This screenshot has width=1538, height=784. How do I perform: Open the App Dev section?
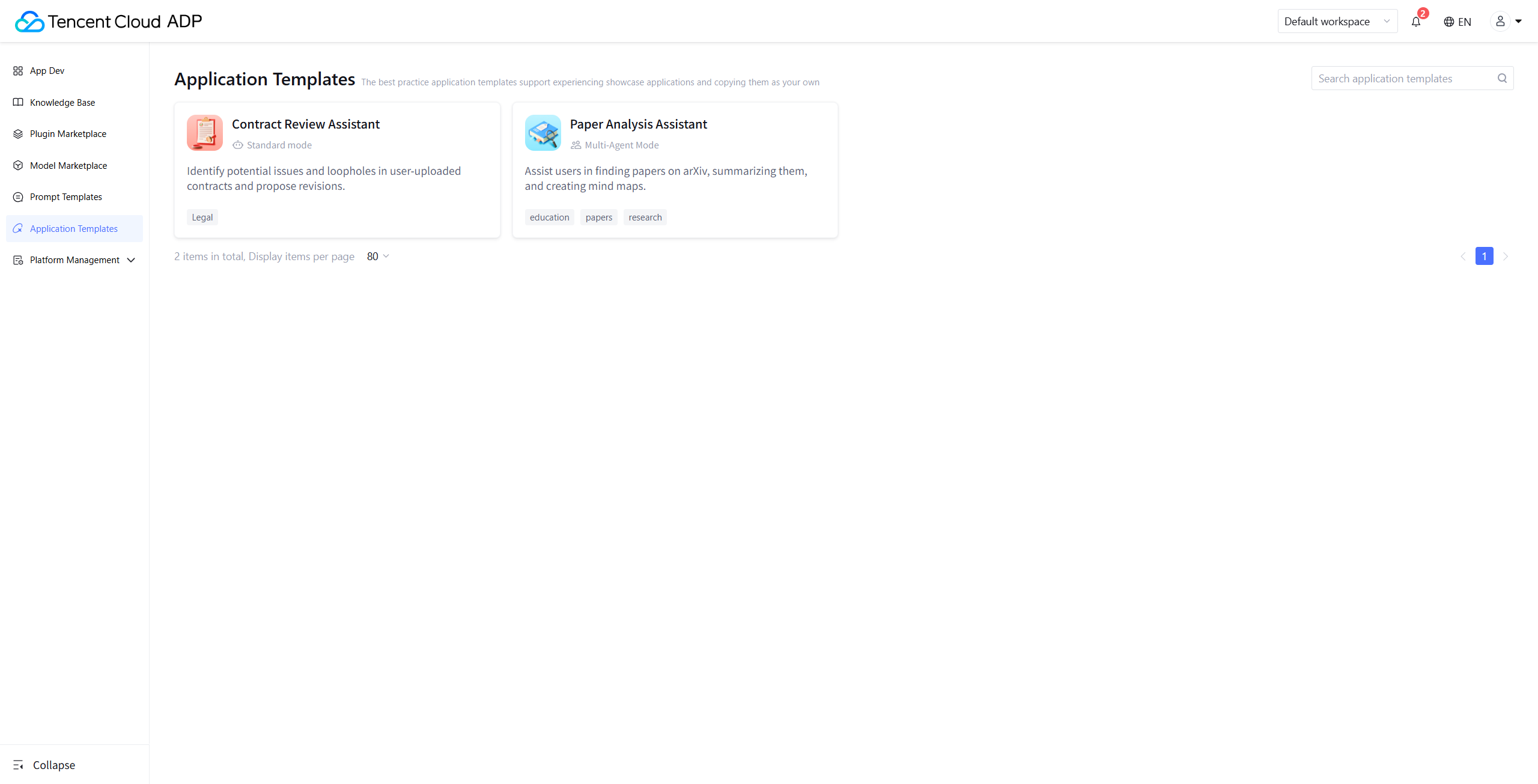tap(47, 71)
